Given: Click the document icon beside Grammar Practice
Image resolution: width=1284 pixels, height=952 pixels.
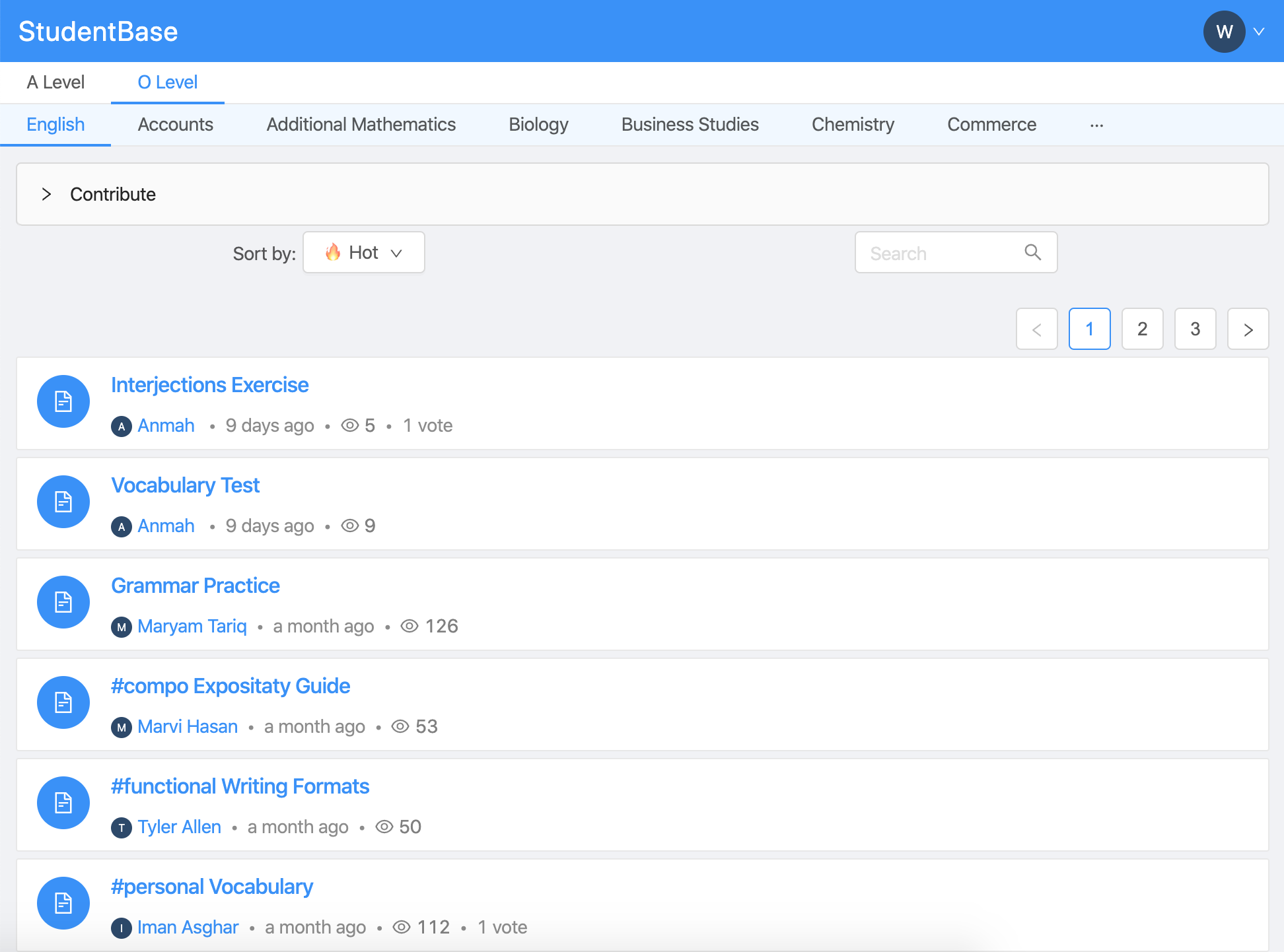Looking at the screenshot, I should (63, 602).
